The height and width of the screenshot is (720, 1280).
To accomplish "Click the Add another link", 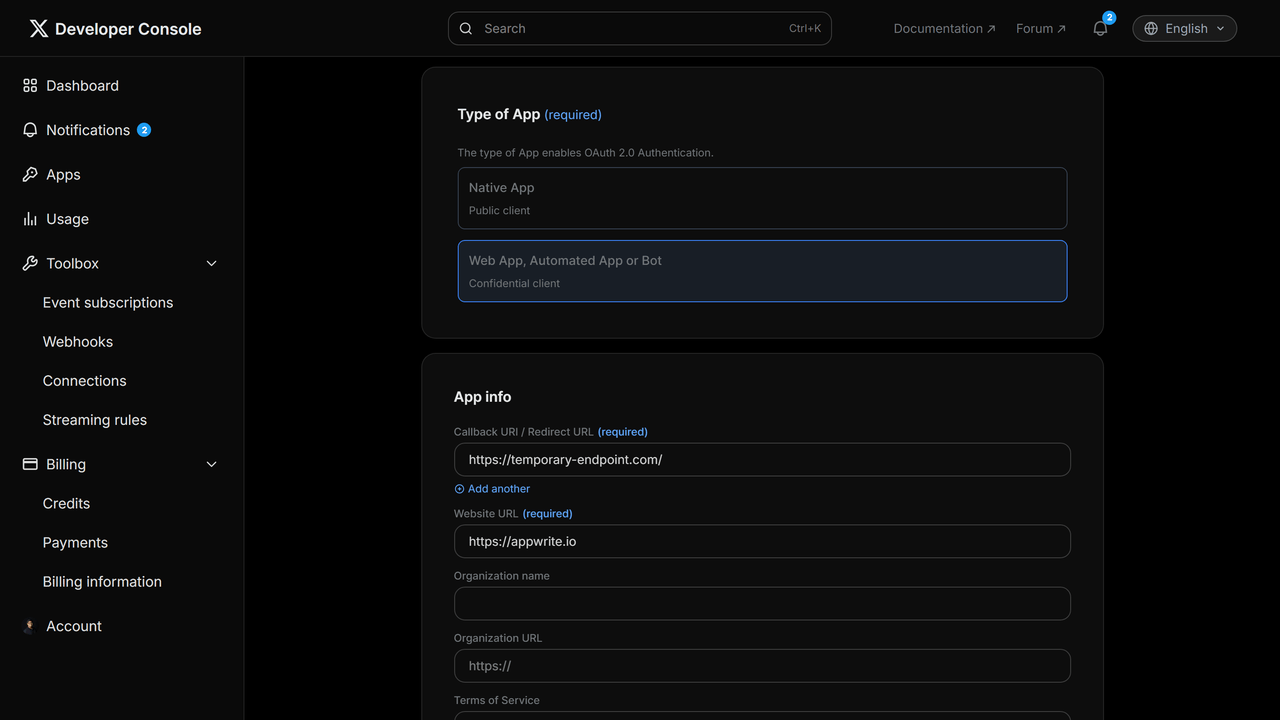I will 498,489.
